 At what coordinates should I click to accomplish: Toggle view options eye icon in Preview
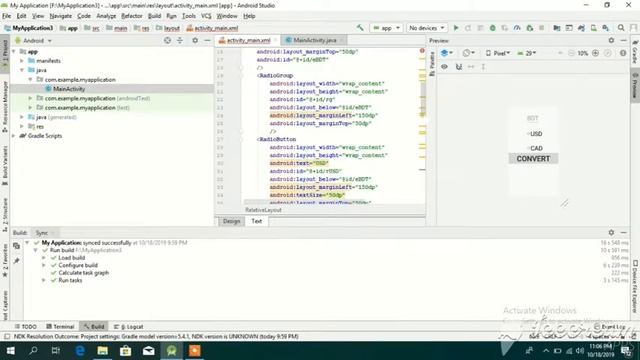click(x=444, y=67)
